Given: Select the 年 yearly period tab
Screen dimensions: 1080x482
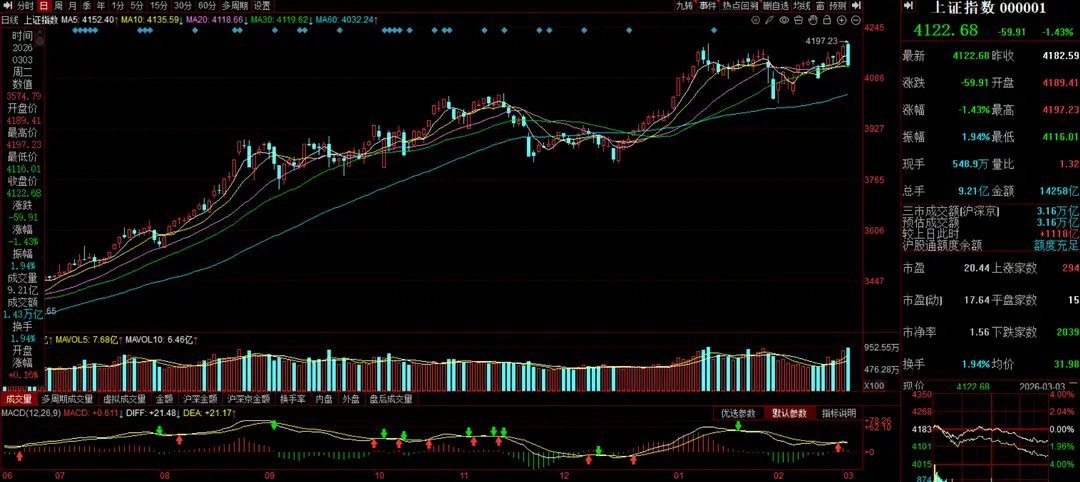Looking at the screenshot, I should pyautogui.click(x=101, y=6).
